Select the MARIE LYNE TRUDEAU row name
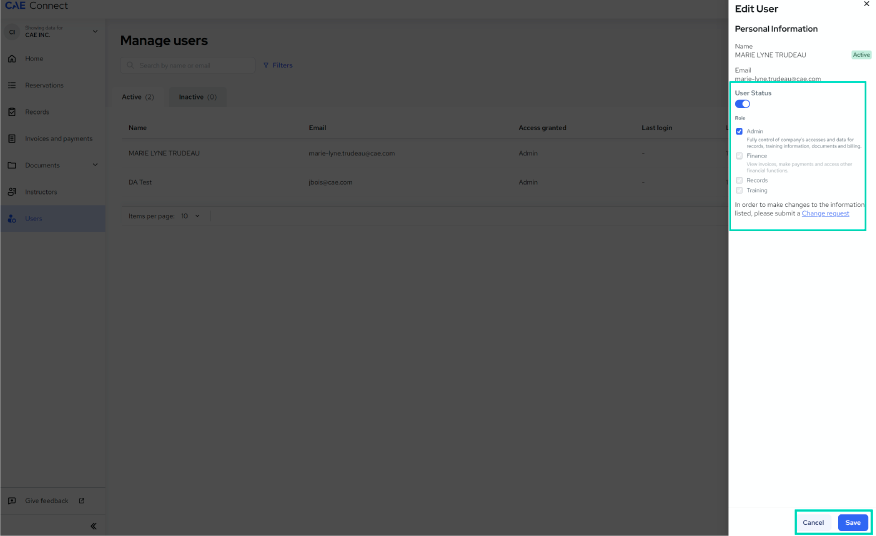Screen dimensions: 876x536 point(164,153)
